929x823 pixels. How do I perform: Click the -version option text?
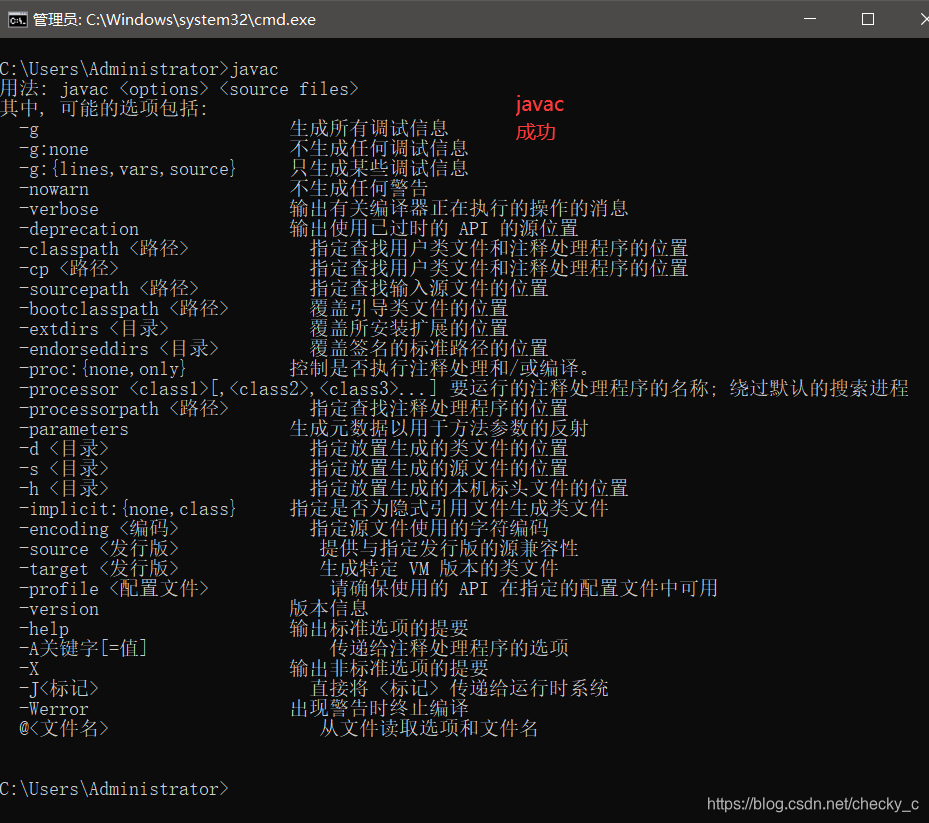click(59, 609)
